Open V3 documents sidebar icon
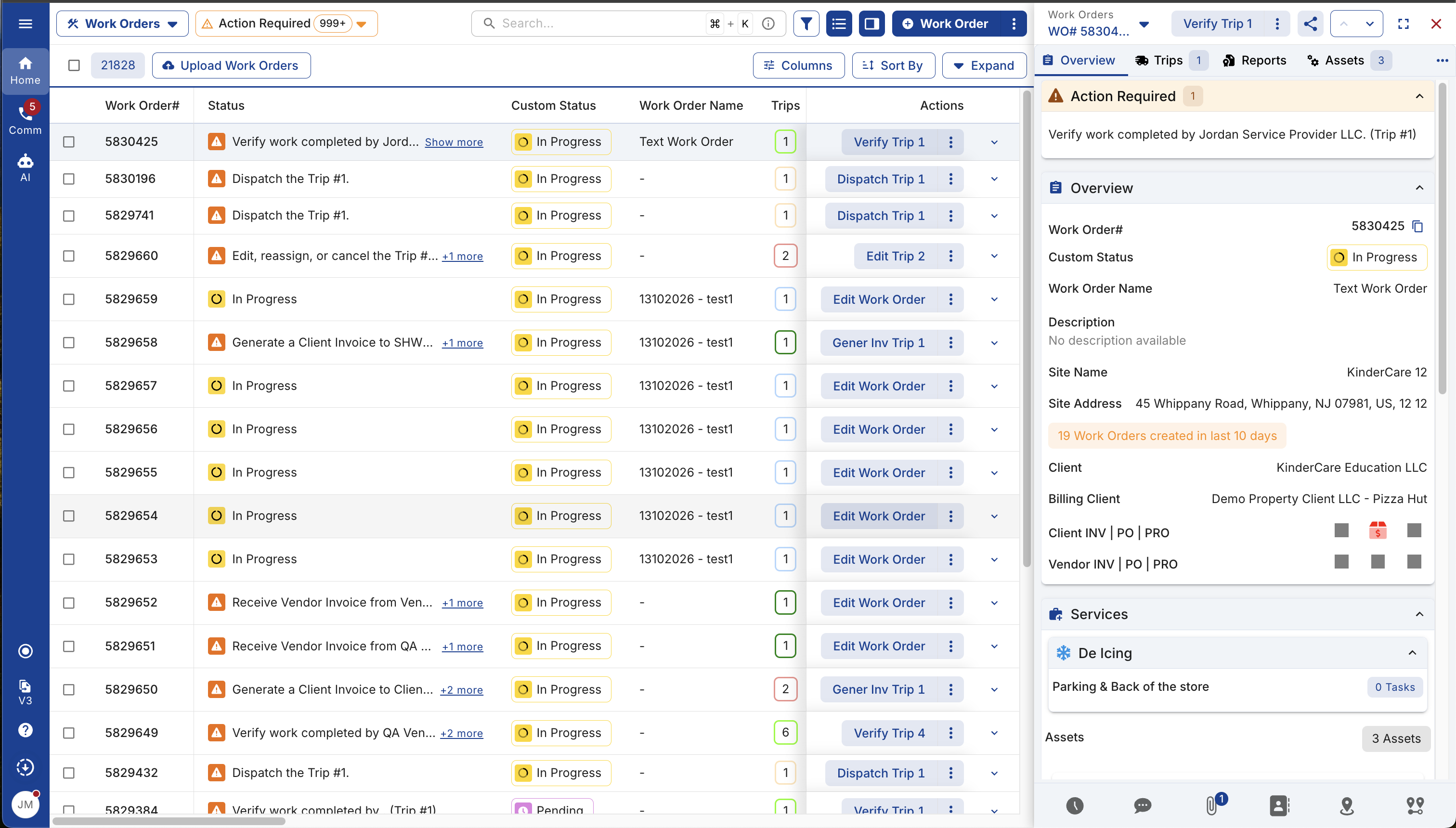This screenshot has height=828, width=1456. point(25,692)
